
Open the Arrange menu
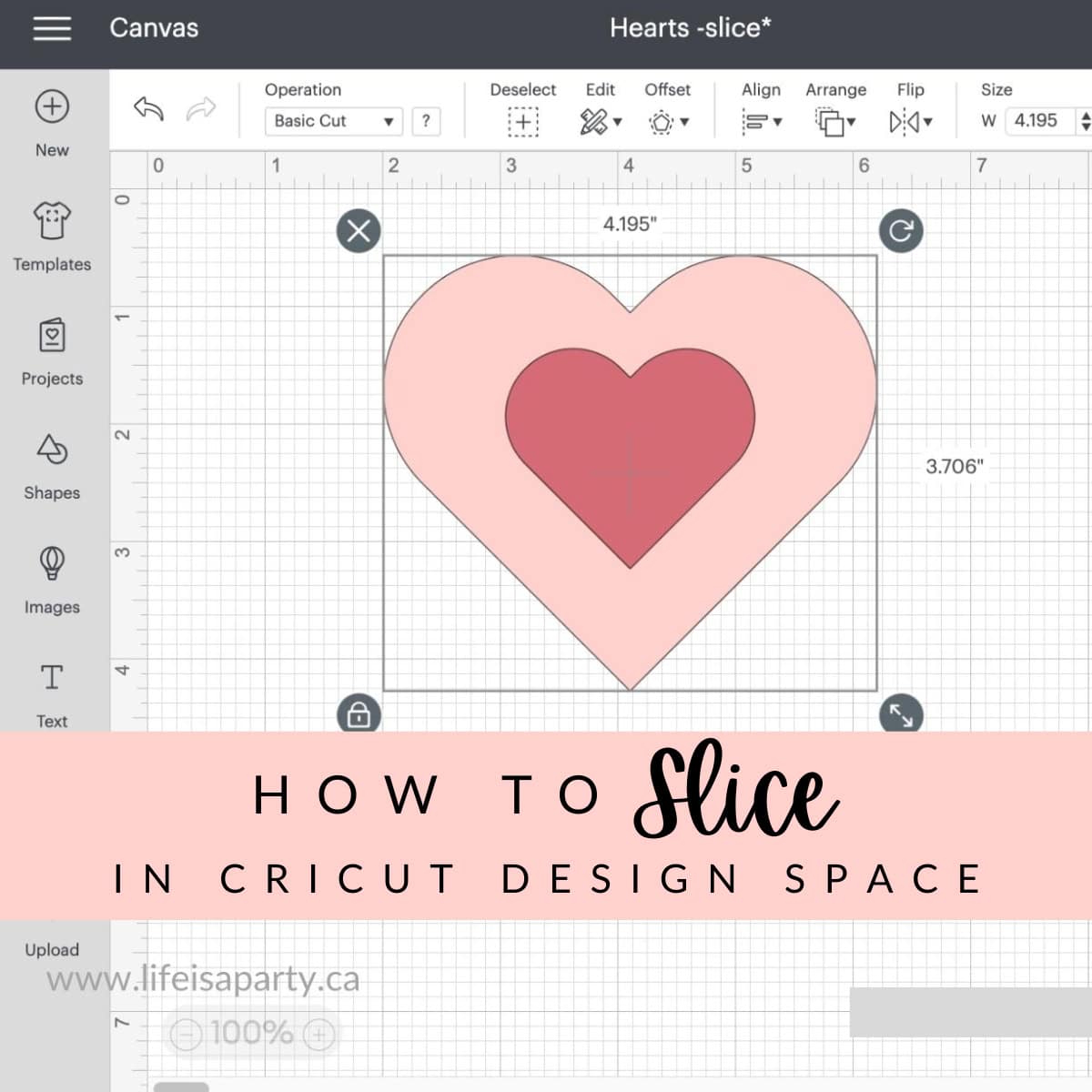[x=834, y=121]
